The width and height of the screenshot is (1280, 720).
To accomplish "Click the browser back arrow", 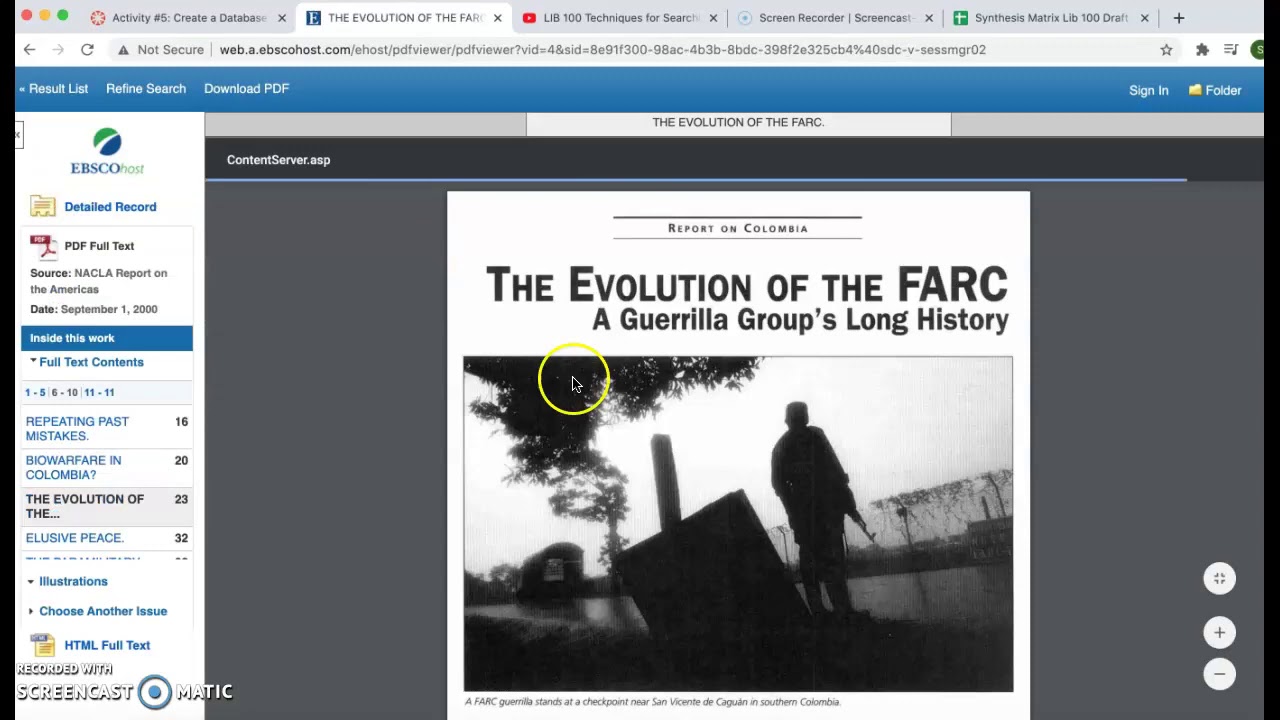I will click(29, 50).
